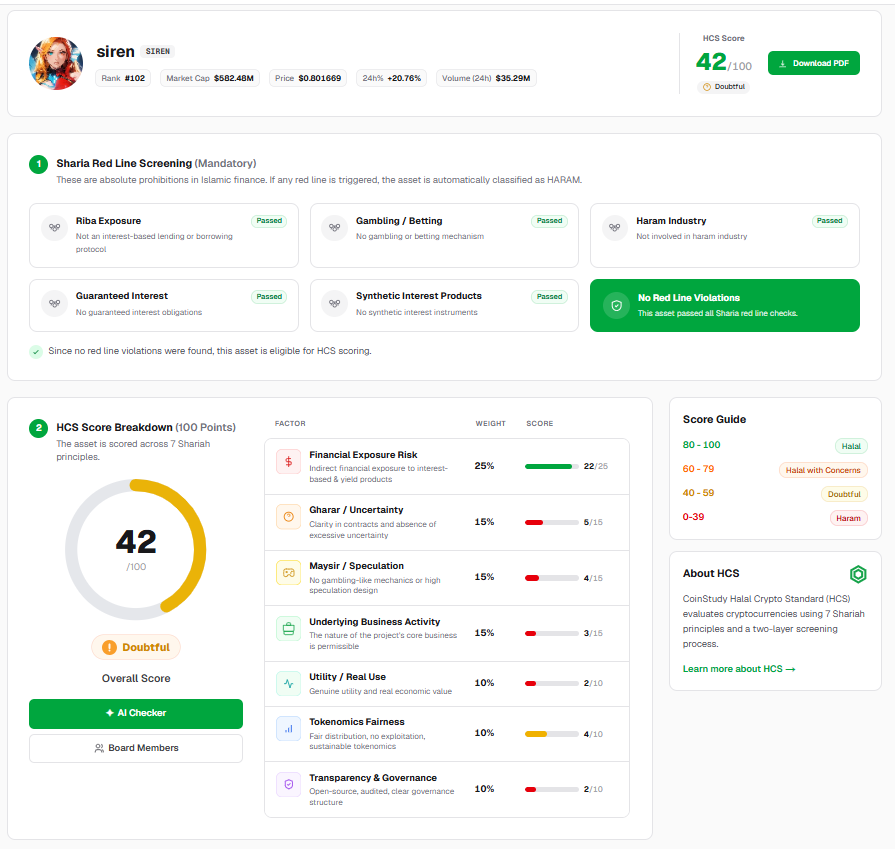
Task: Click the Gharar / Uncertainty red score bar
Action: coord(551,522)
